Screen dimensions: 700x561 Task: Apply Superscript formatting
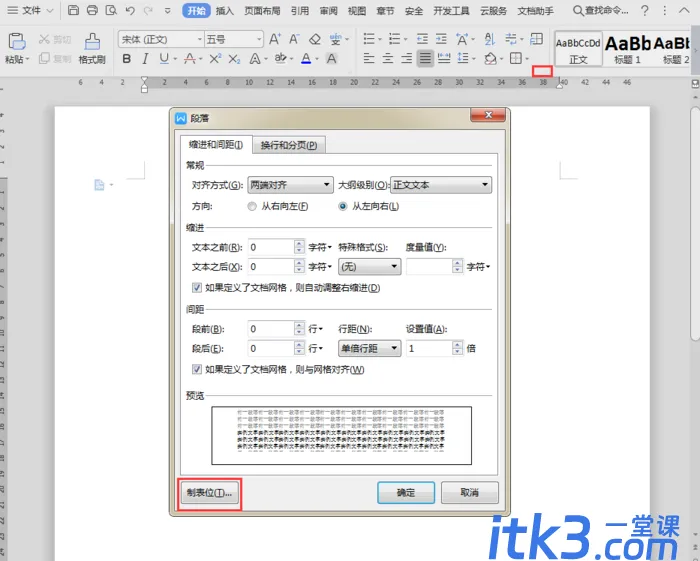pyautogui.click(x=215, y=58)
